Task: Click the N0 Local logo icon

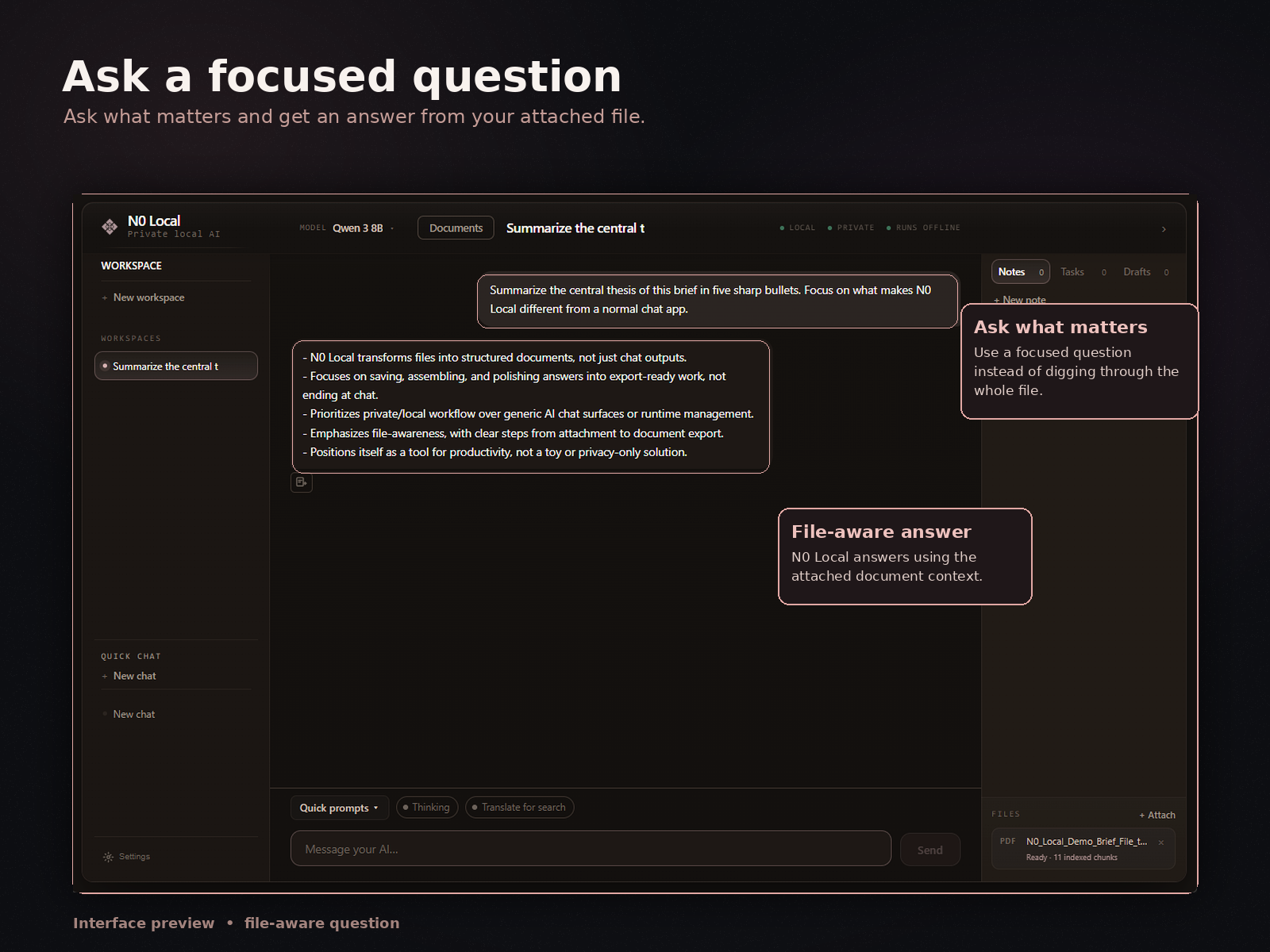Action: pyautogui.click(x=110, y=227)
